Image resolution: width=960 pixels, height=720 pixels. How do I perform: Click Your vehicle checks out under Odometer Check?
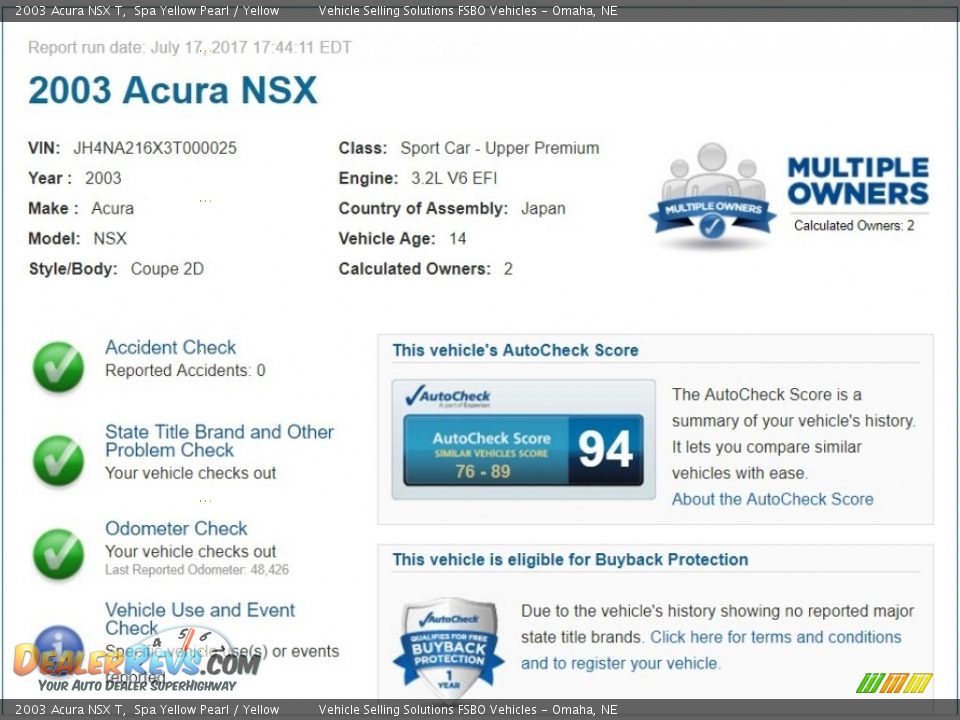point(190,551)
